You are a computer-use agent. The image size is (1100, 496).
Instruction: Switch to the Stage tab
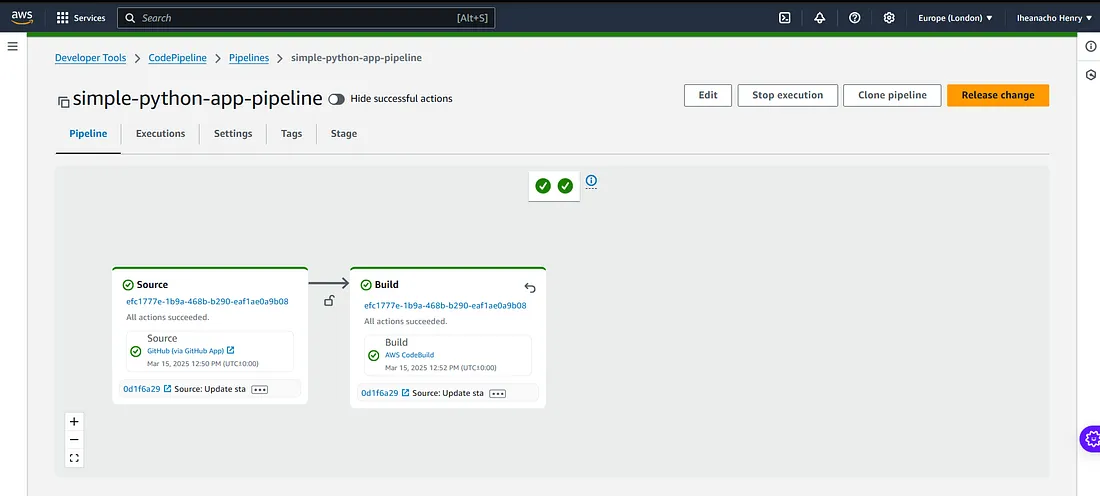(344, 133)
